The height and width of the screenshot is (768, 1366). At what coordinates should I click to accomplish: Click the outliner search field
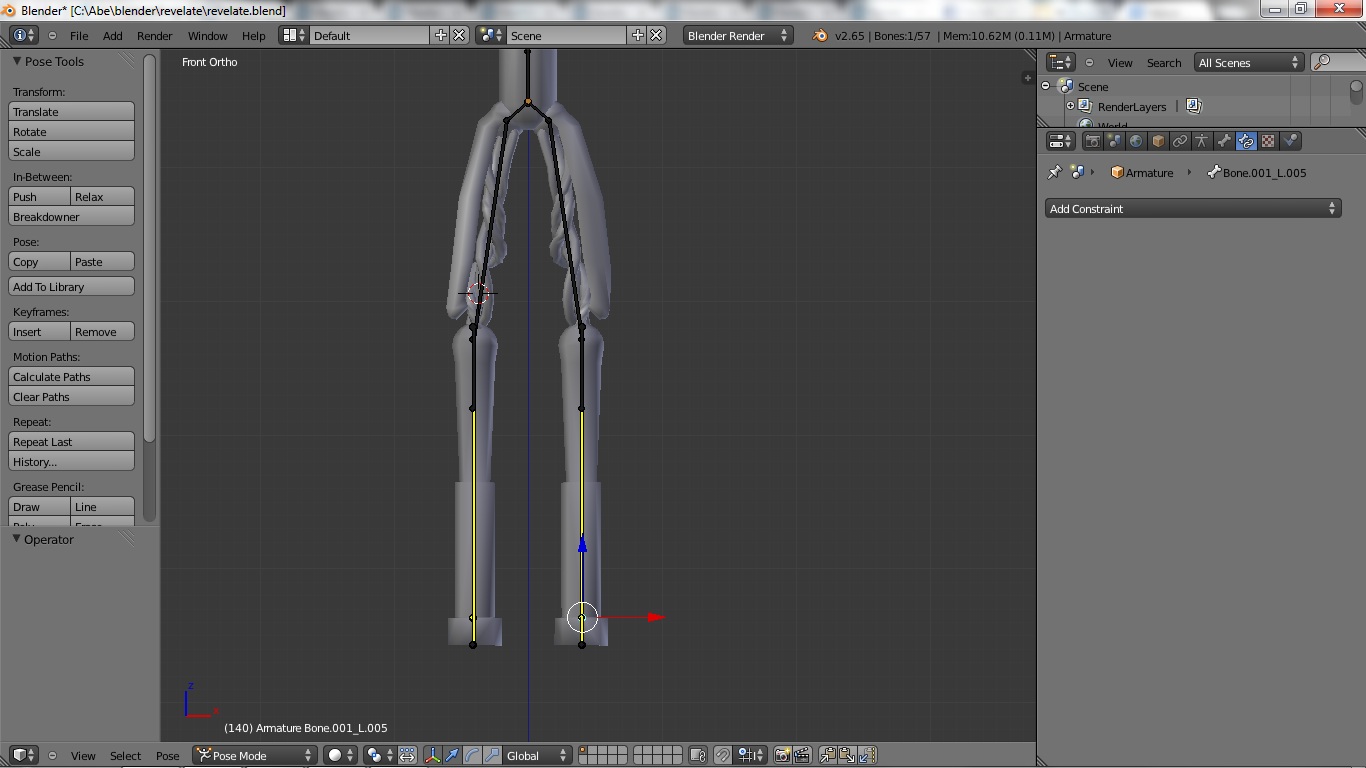1337,62
